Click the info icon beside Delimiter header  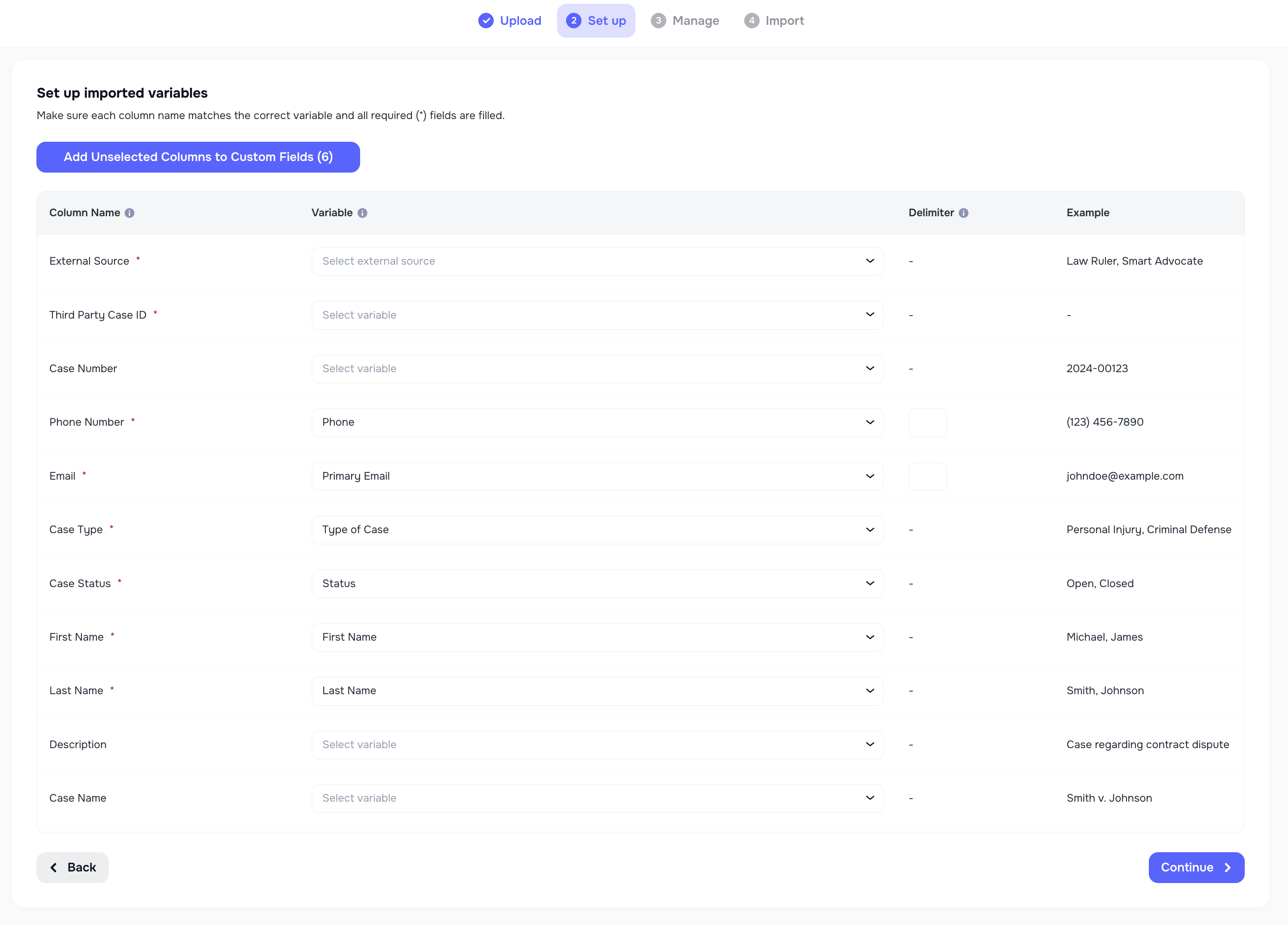click(964, 213)
